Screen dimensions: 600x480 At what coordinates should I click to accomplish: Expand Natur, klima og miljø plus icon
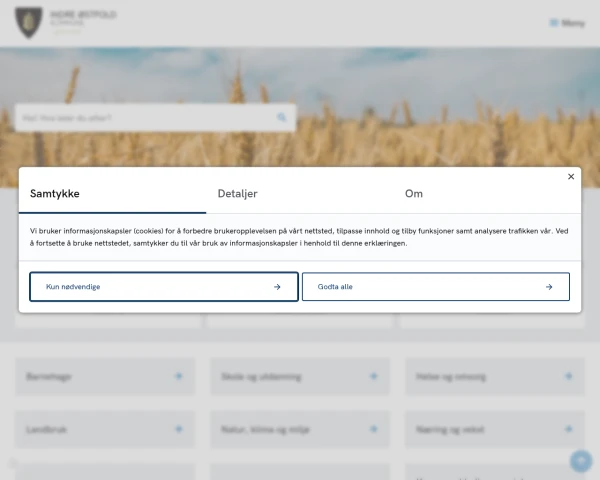click(x=374, y=429)
